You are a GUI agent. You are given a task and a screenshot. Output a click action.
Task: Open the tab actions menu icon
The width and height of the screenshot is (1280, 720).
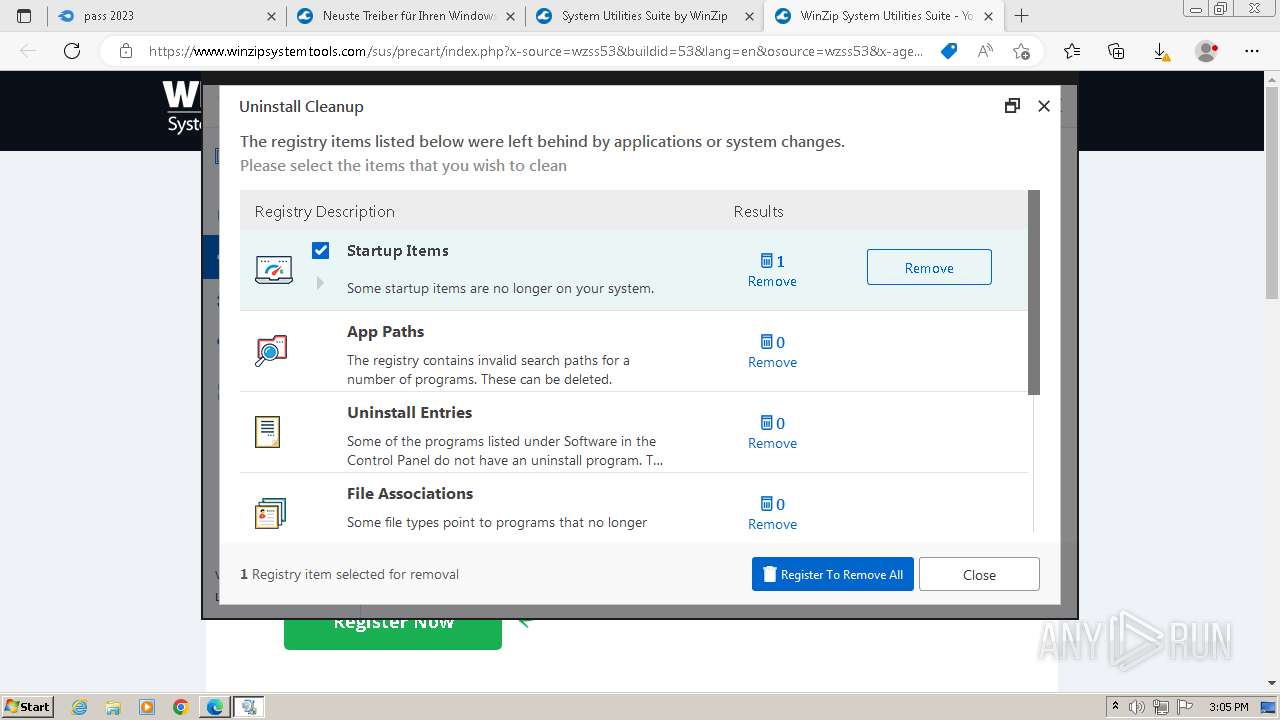point(24,16)
